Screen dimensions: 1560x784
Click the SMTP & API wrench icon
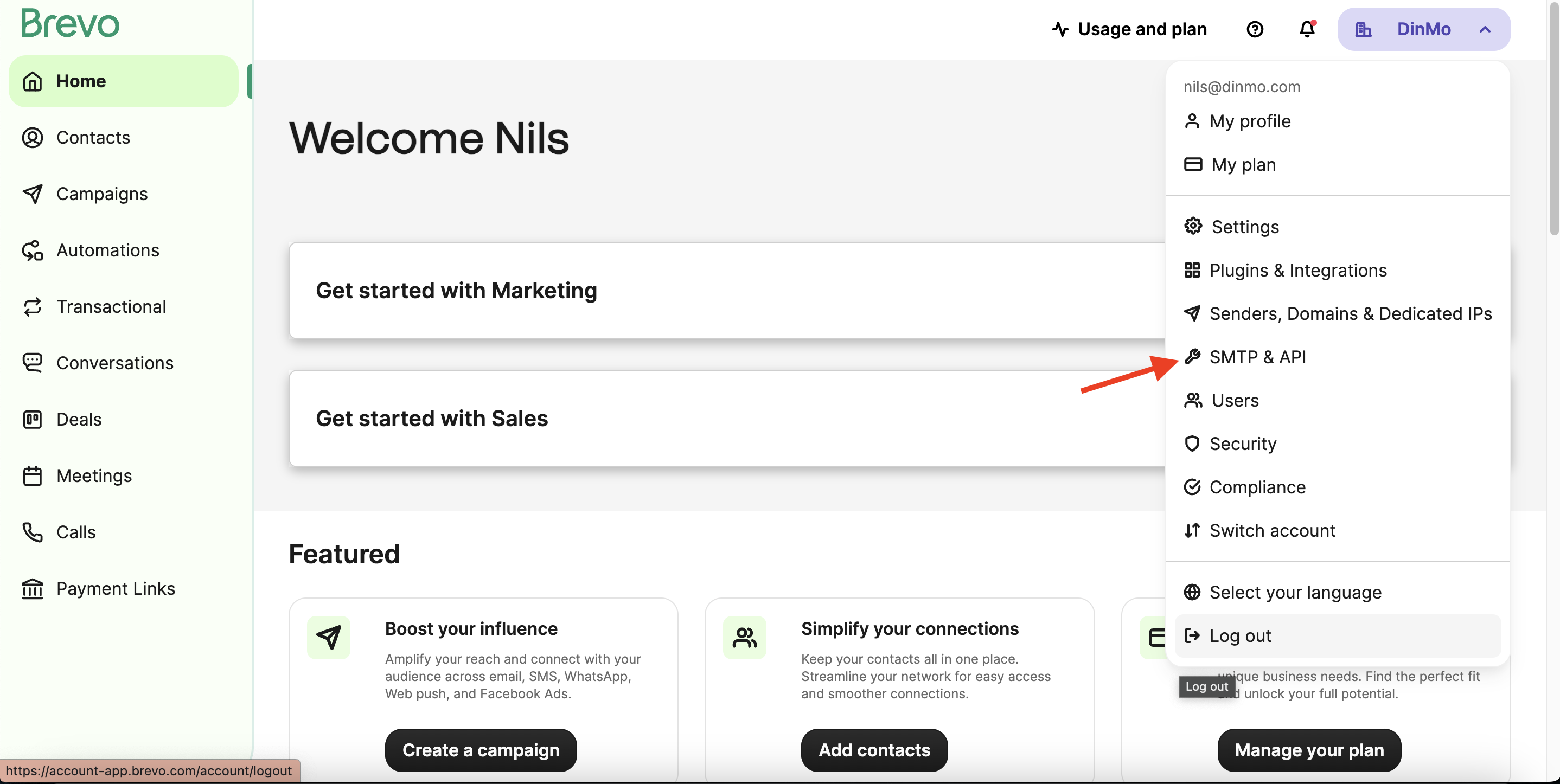pyautogui.click(x=1192, y=357)
